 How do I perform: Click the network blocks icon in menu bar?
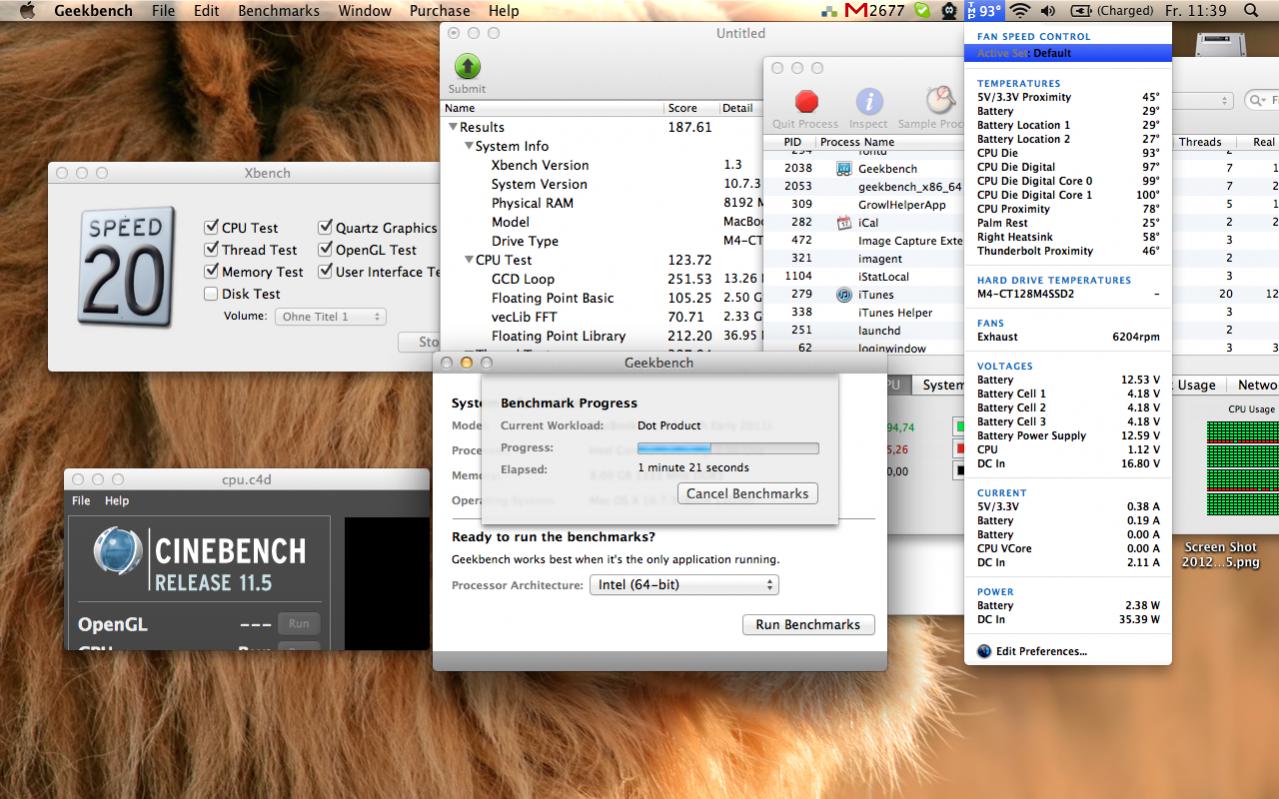(x=829, y=11)
